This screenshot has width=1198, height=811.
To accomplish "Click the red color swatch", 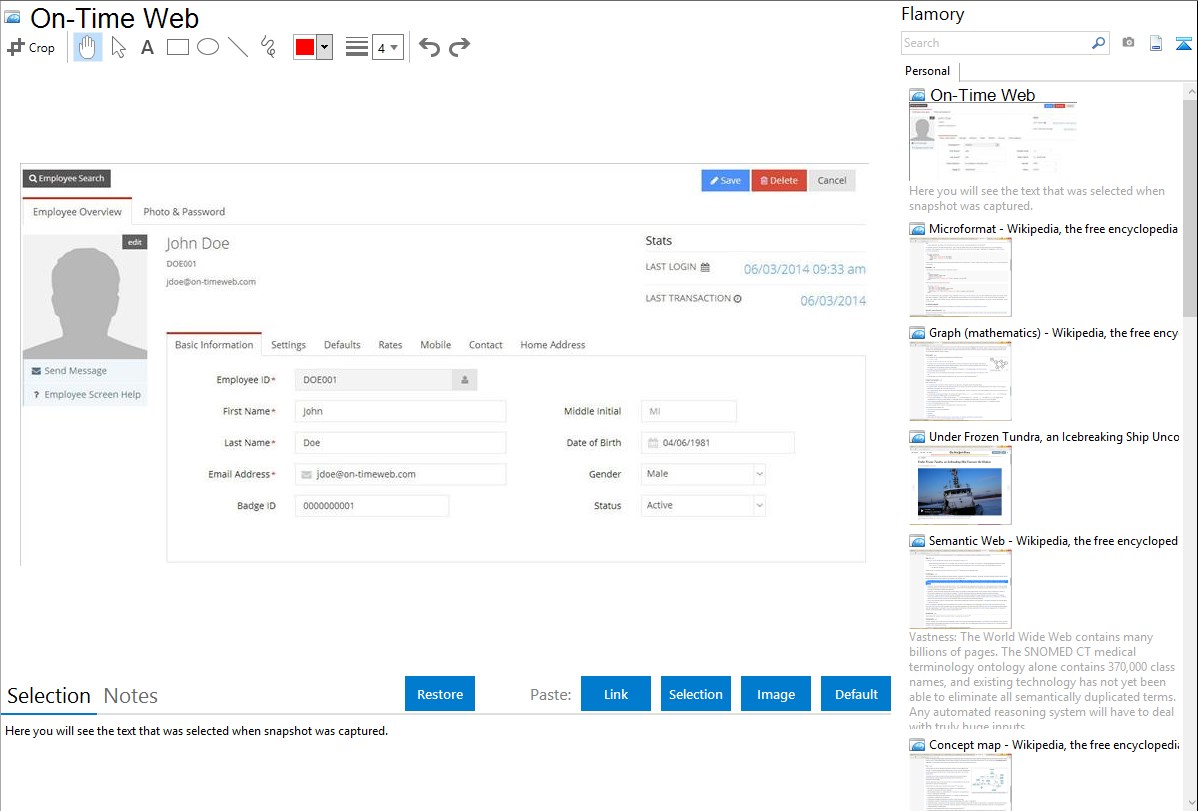I will point(305,47).
